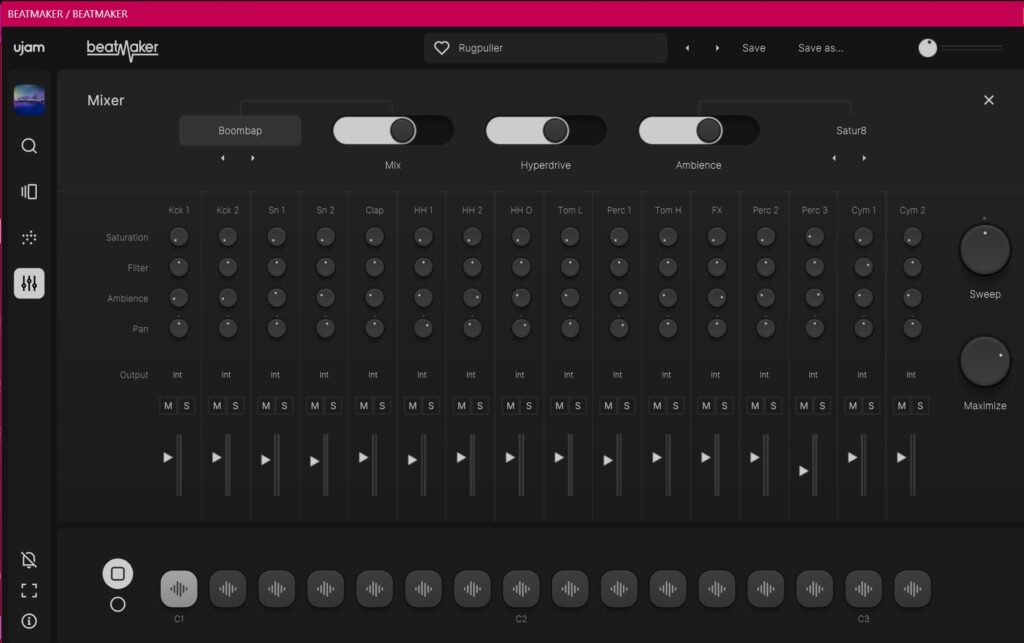The width and height of the screenshot is (1024, 643).
Task: Toggle fullscreen view icon
Action: tap(29, 591)
